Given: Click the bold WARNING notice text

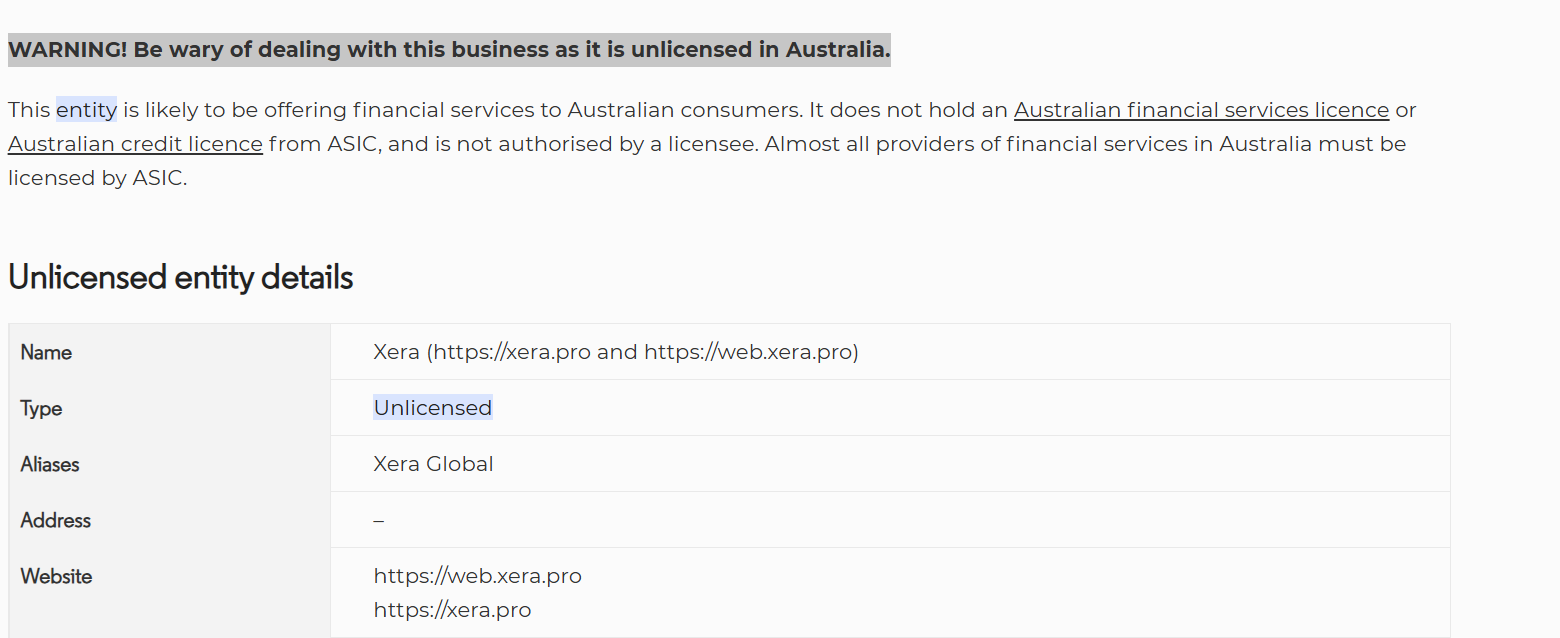Looking at the screenshot, I should click(448, 50).
